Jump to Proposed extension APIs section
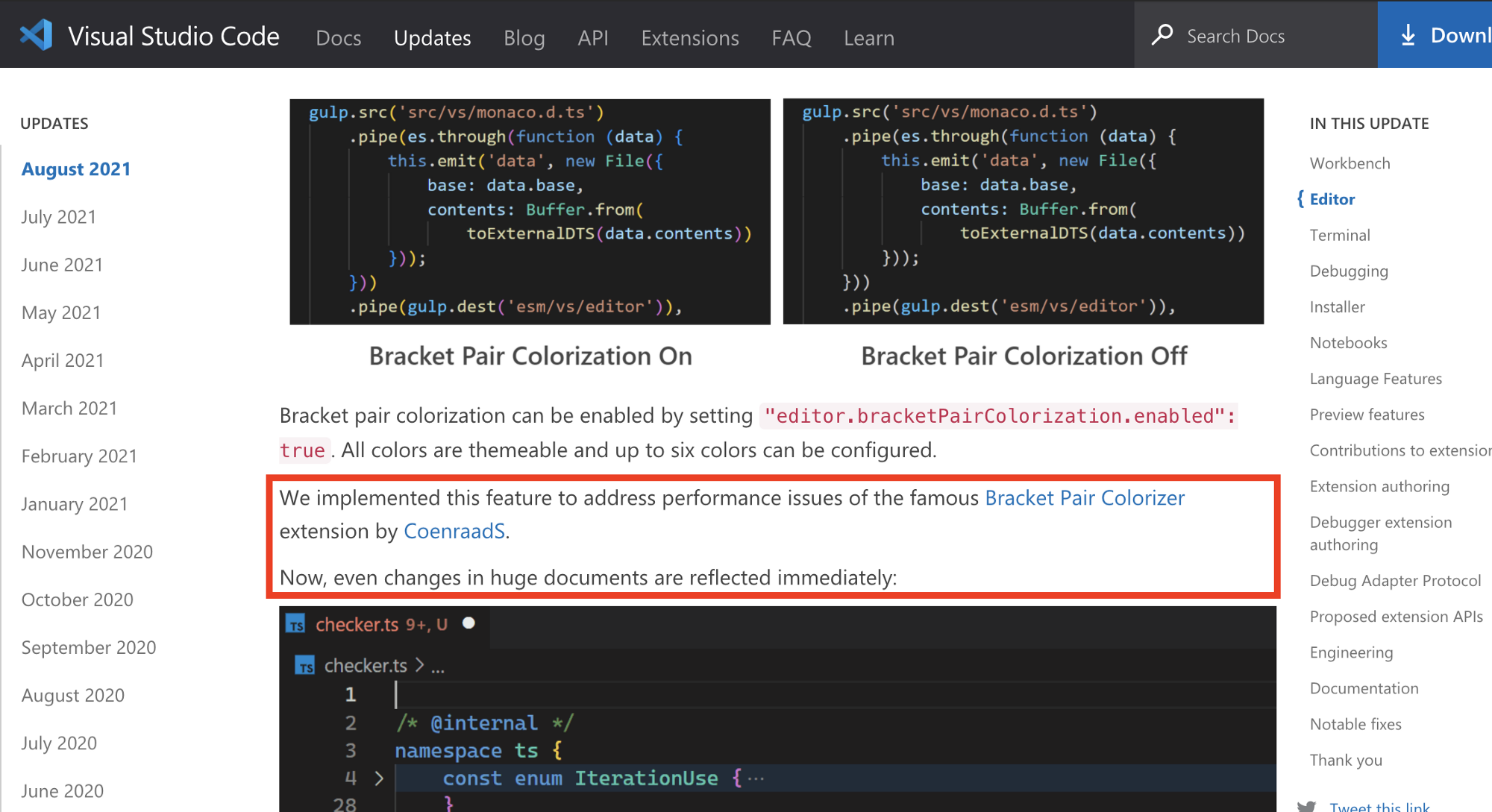The height and width of the screenshot is (812, 1492). (x=1396, y=616)
